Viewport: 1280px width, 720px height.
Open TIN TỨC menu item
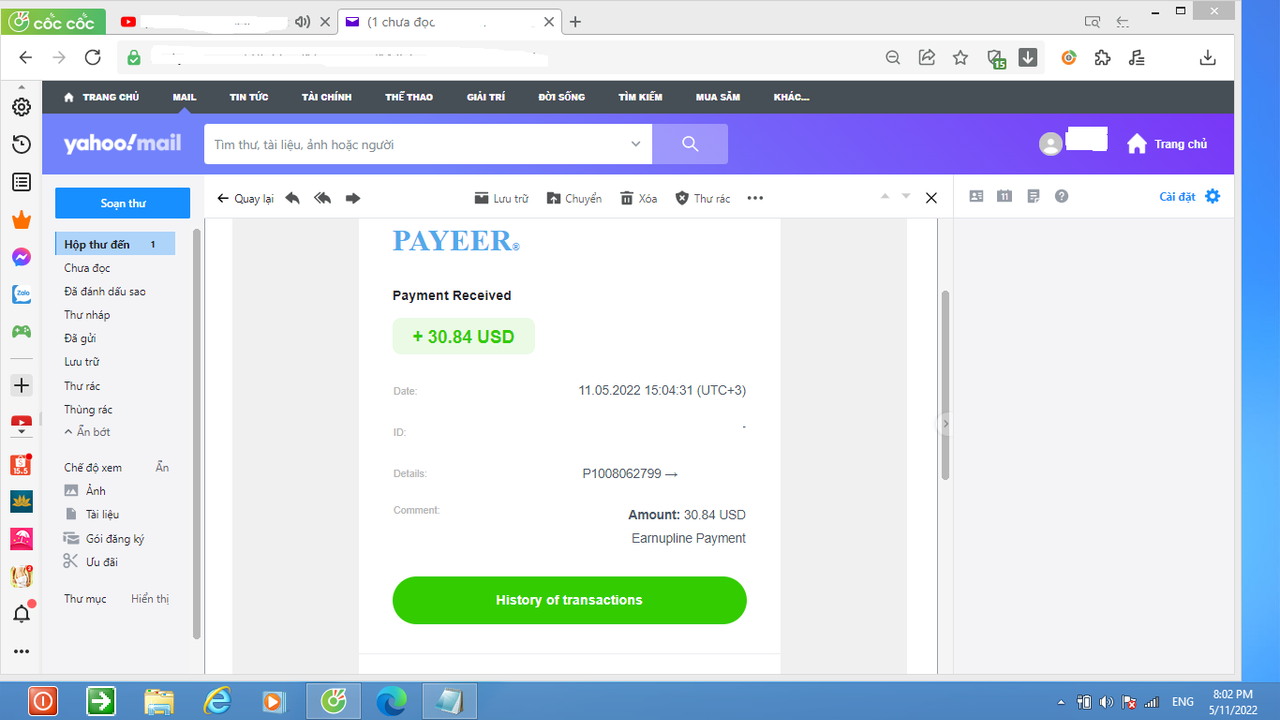[249, 97]
